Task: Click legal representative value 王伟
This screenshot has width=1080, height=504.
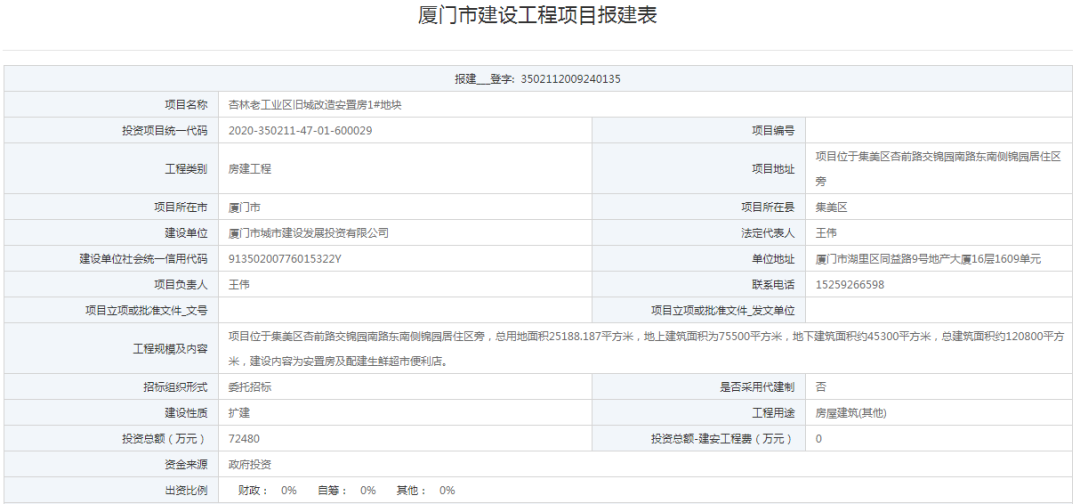Action: click(x=827, y=233)
